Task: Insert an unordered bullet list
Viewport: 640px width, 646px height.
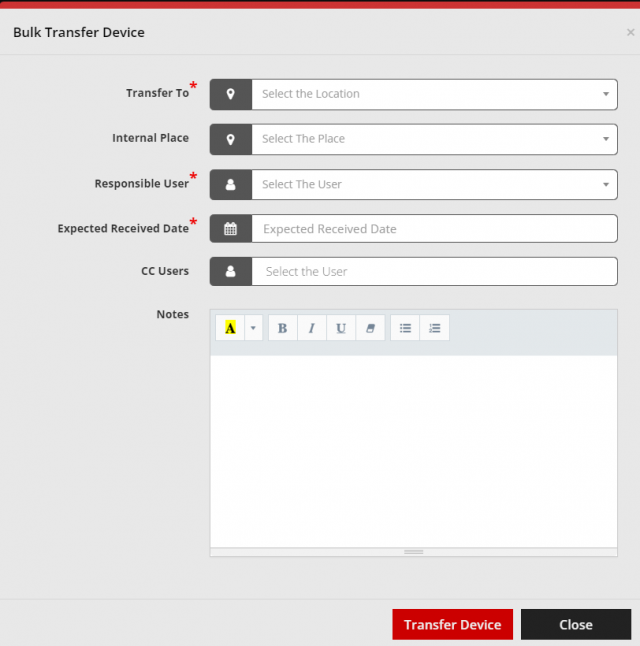Action: (x=405, y=328)
